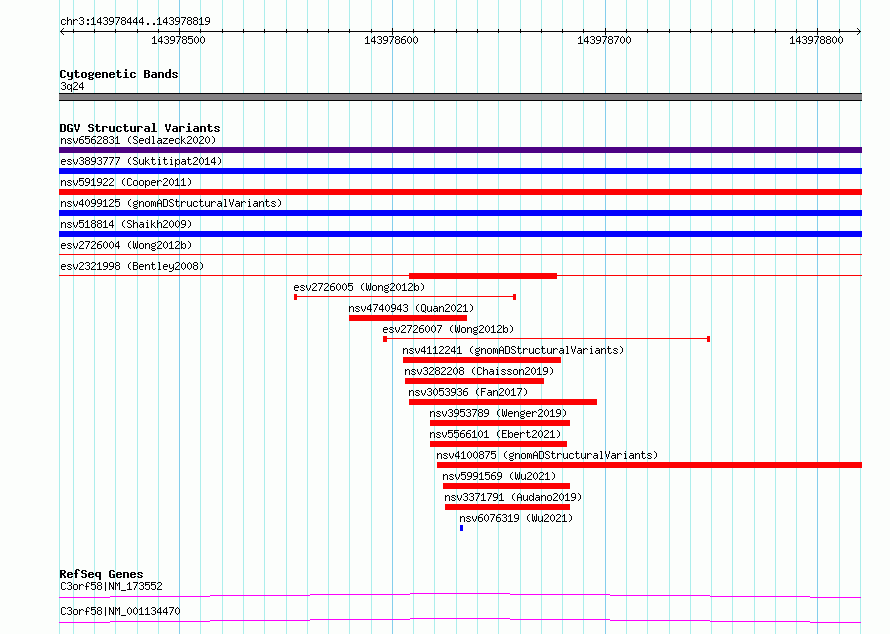Open the esv2321998 (Bentley2008) label
Screen dimensions: 890x634
(132, 266)
